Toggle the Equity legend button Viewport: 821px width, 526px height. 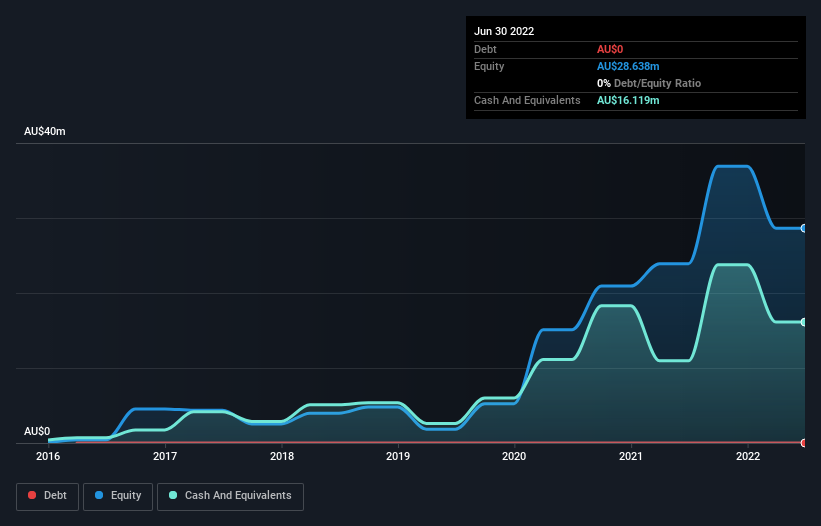(118, 496)
